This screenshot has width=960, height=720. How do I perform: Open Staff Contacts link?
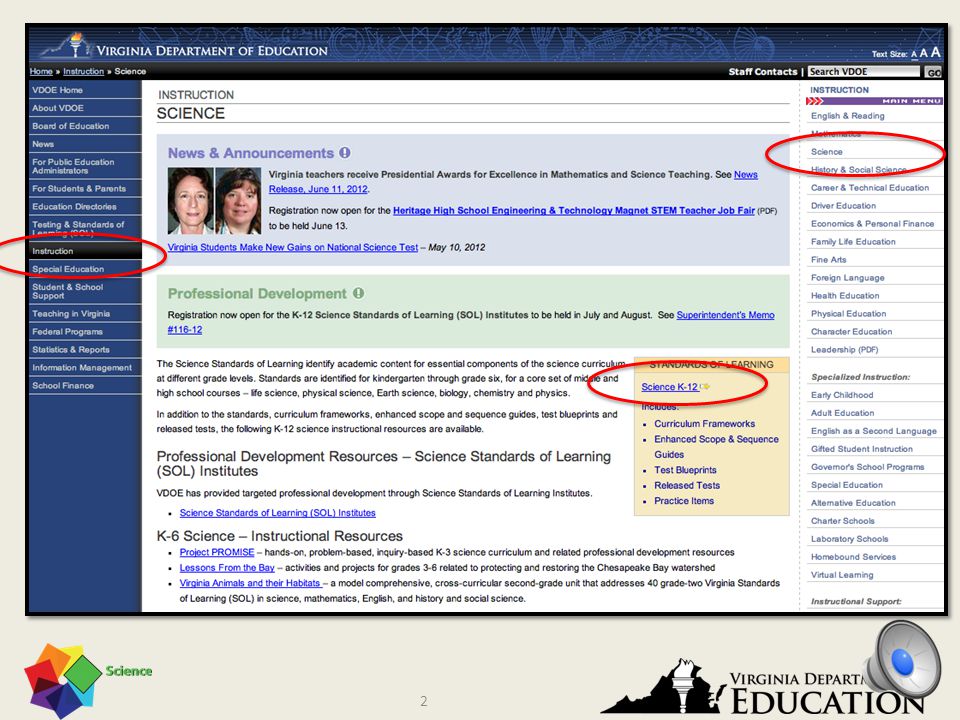point(763,72)
